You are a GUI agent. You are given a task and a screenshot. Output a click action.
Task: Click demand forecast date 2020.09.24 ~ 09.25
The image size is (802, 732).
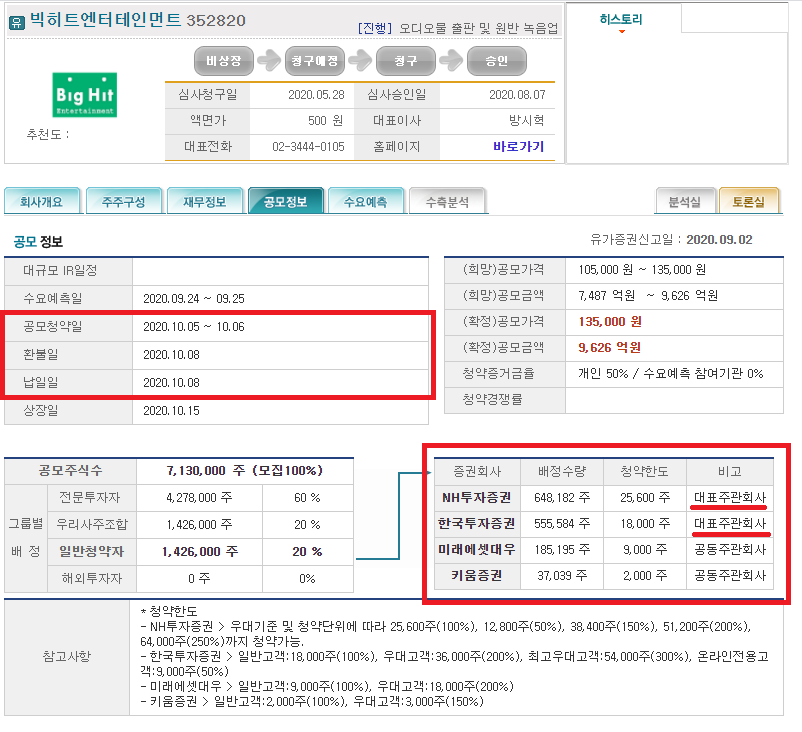click(194, 299)
